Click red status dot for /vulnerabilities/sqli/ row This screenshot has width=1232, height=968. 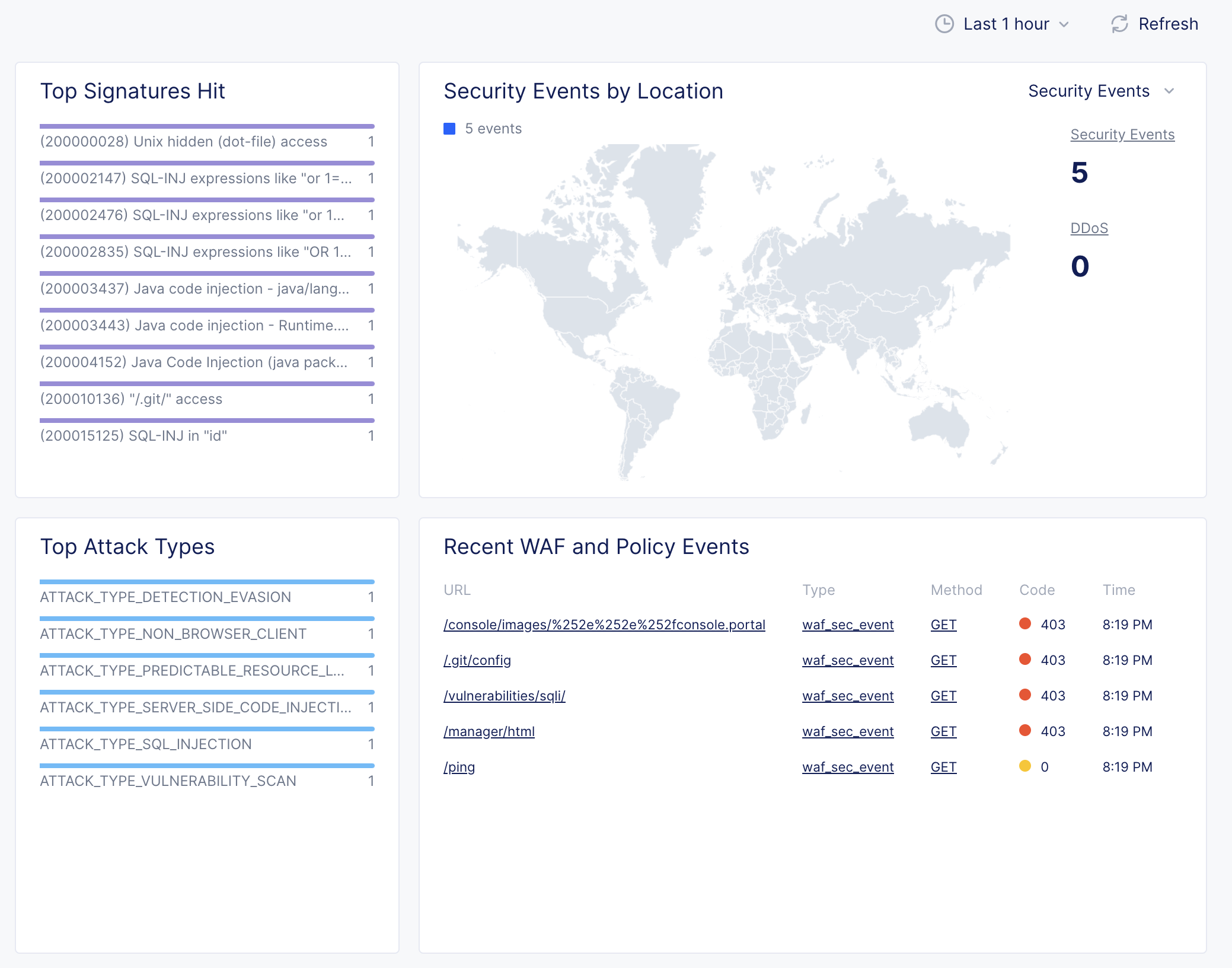pyautogui.click(x=1024, y=695)
